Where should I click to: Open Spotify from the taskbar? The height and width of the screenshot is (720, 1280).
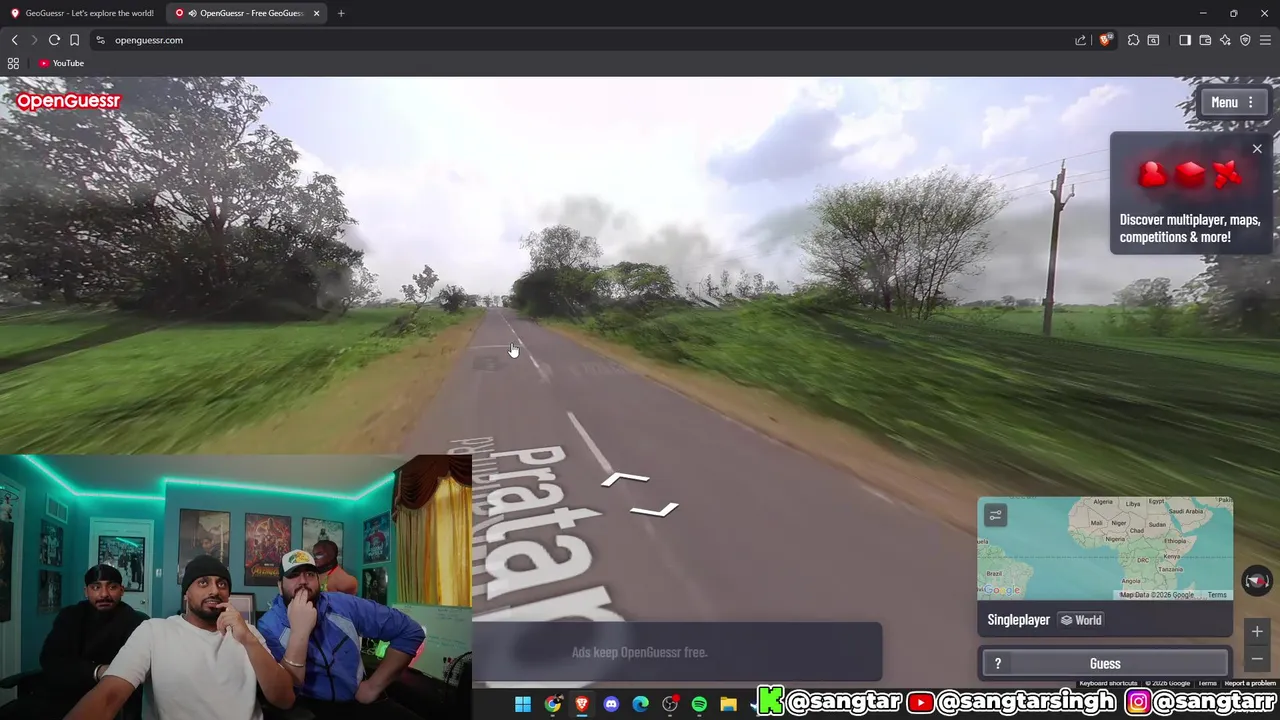click(699, 704)
